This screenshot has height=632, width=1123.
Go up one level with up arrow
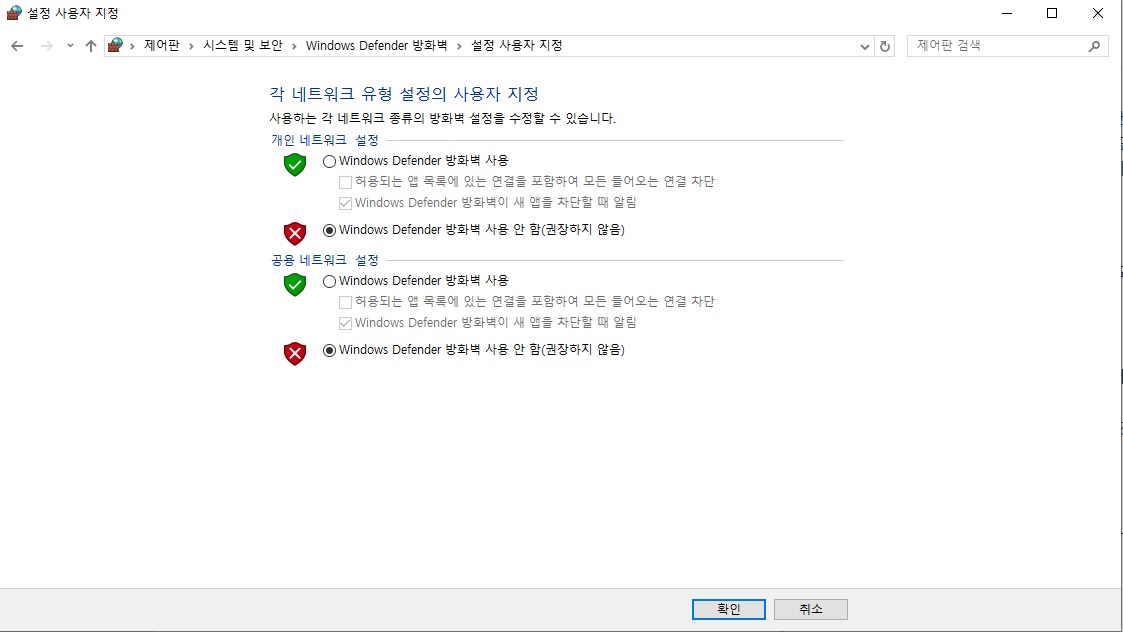click(90, 46)
